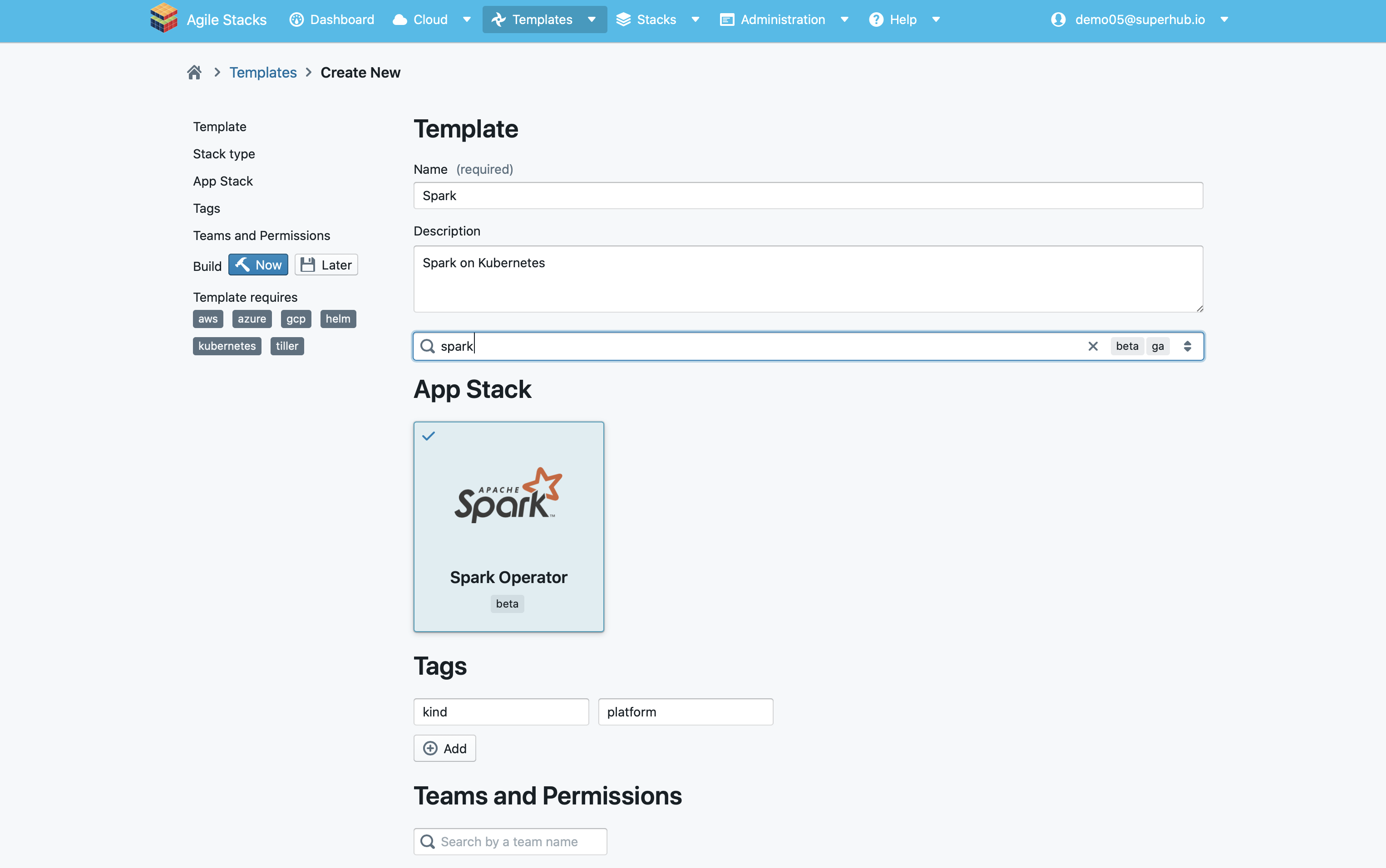1386x868 pixels.
Task: Open Dashboard from top navigation
Action: coord(331,20)
